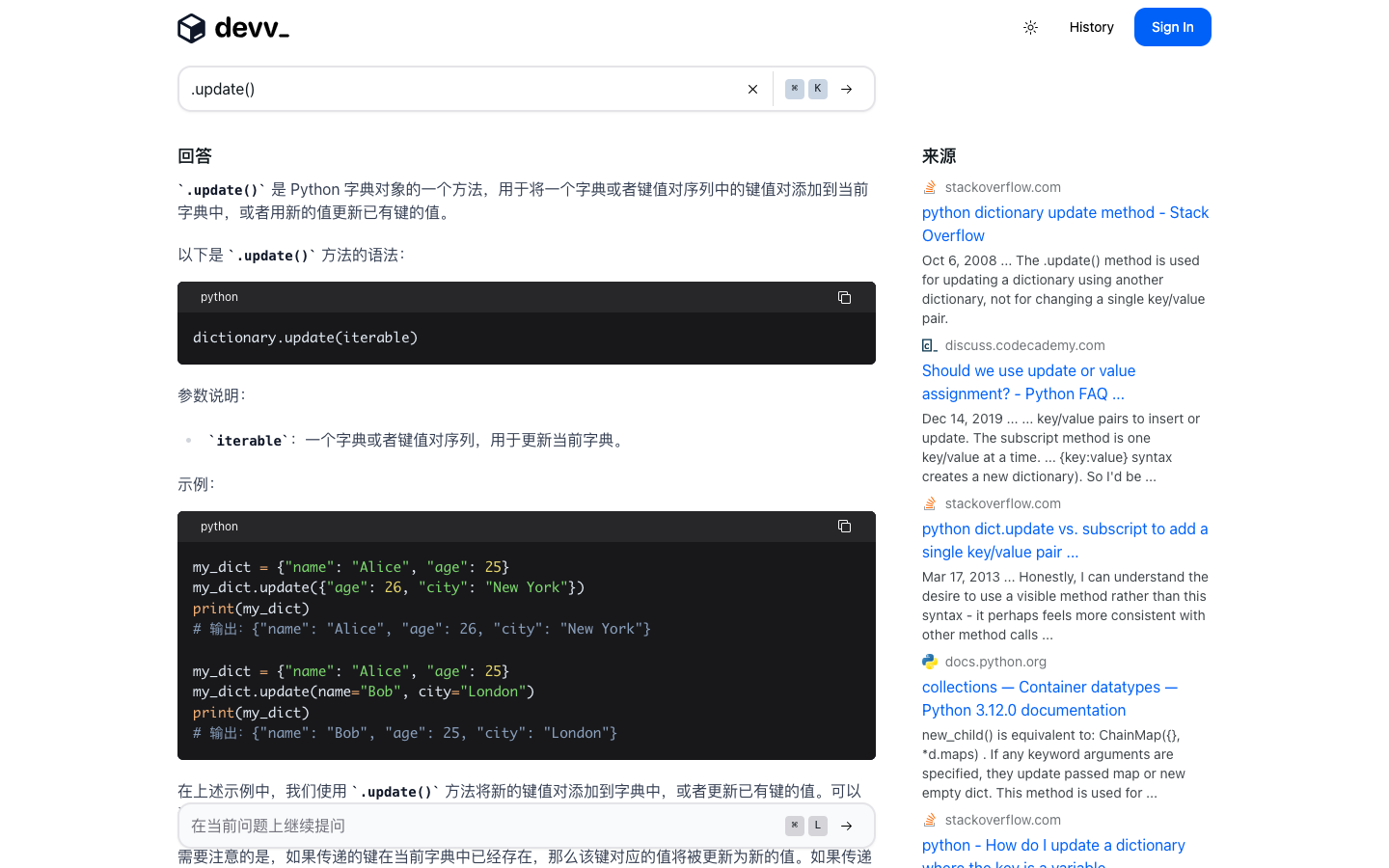Submit the search with the arrow icon
Image resolution: width=1389 pixels, height=868 pixels.
pos(846,88)
